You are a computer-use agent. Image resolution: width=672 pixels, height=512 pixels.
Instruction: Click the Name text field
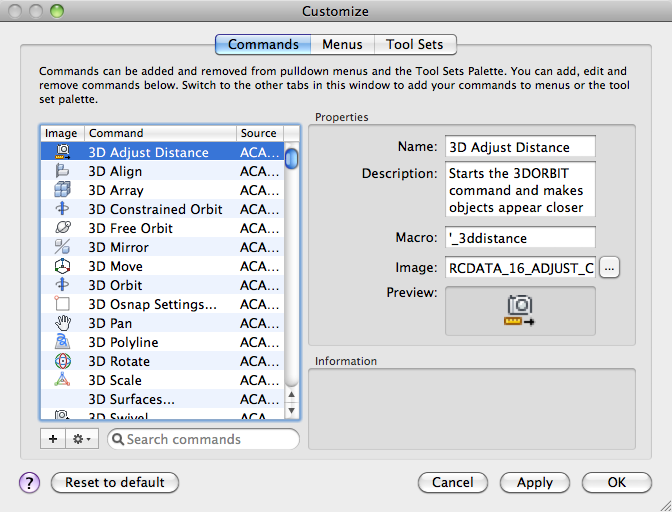[x=520, y=148]
